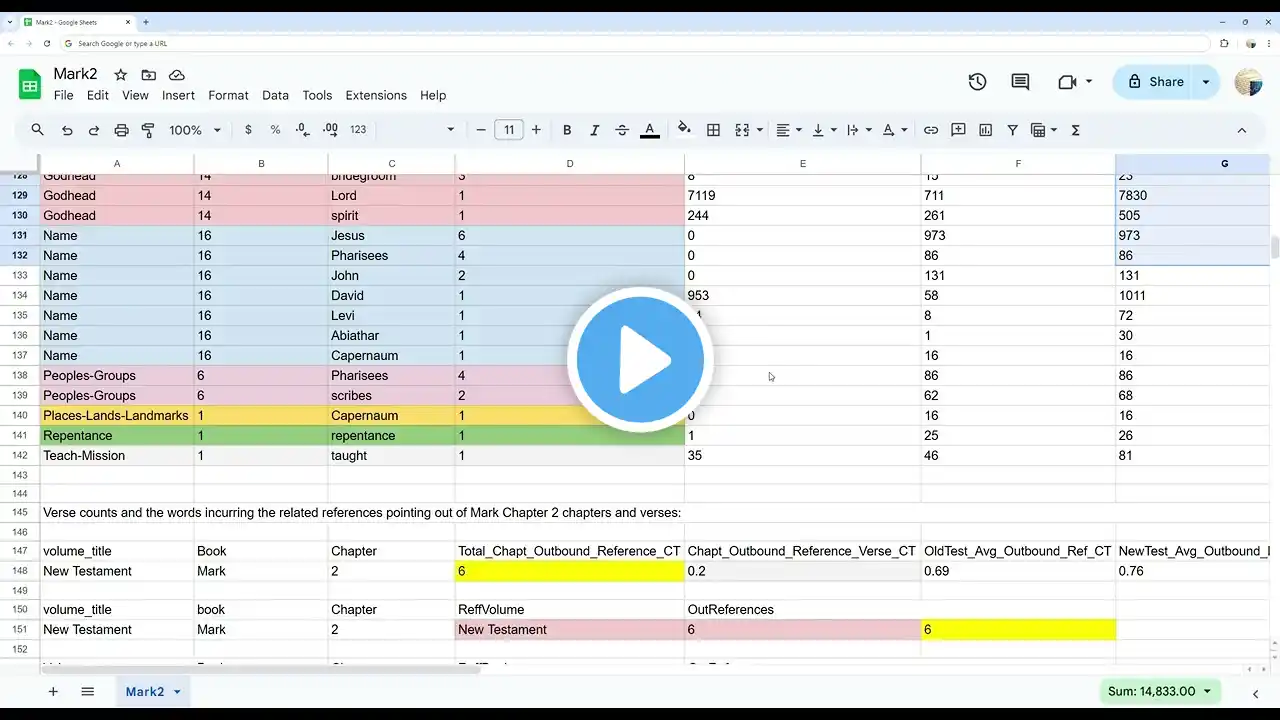Collapse the toolbar with the up chevron
1280x720 pixels.
1242,130
